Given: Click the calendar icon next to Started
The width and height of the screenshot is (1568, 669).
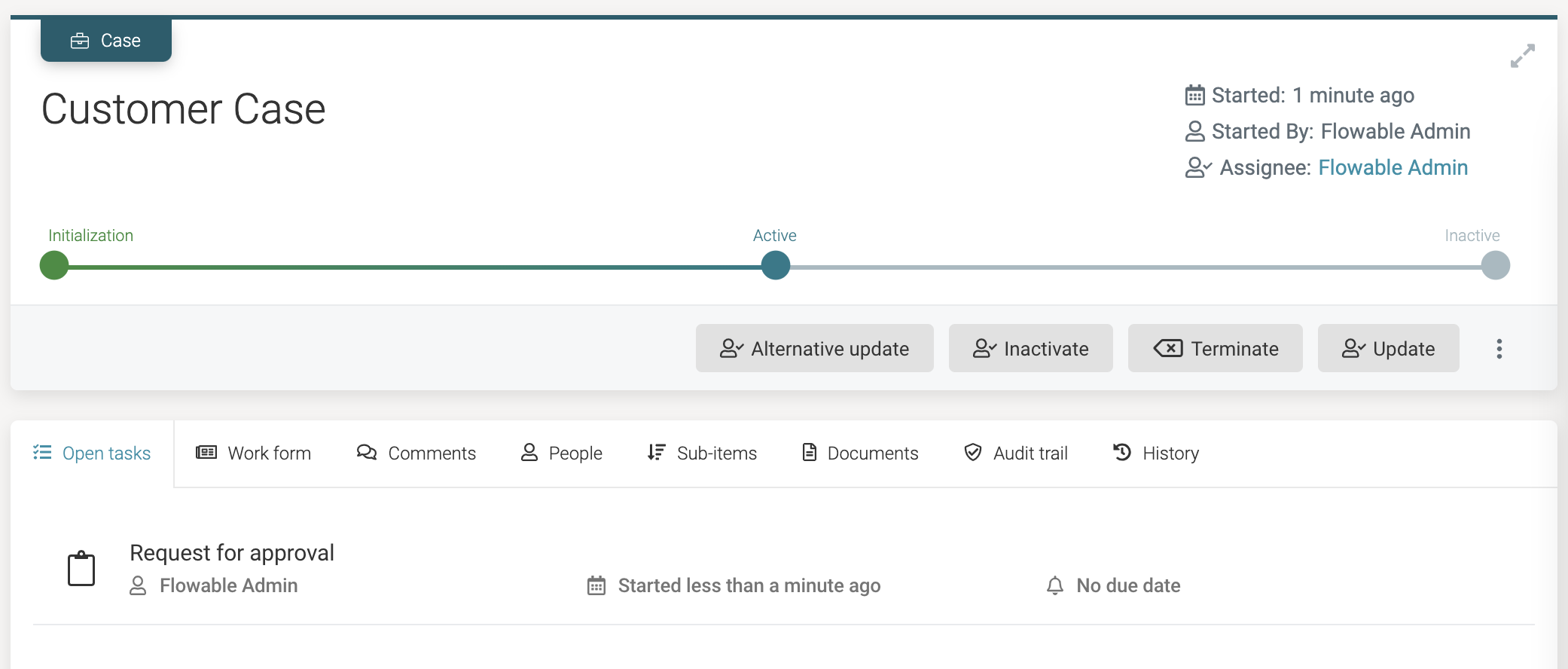Looking at the screenshot, I should [x=1195, y=95].
